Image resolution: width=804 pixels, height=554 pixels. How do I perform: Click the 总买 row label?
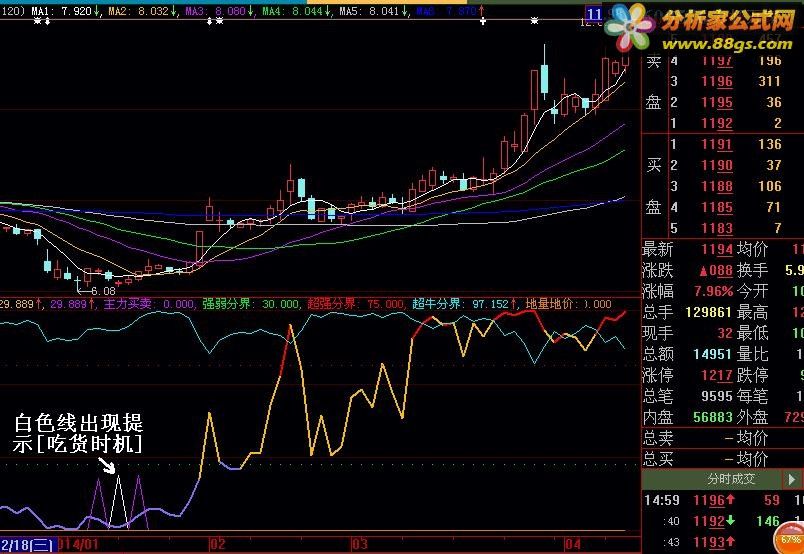pyautogui.click(x=658, y=459)
